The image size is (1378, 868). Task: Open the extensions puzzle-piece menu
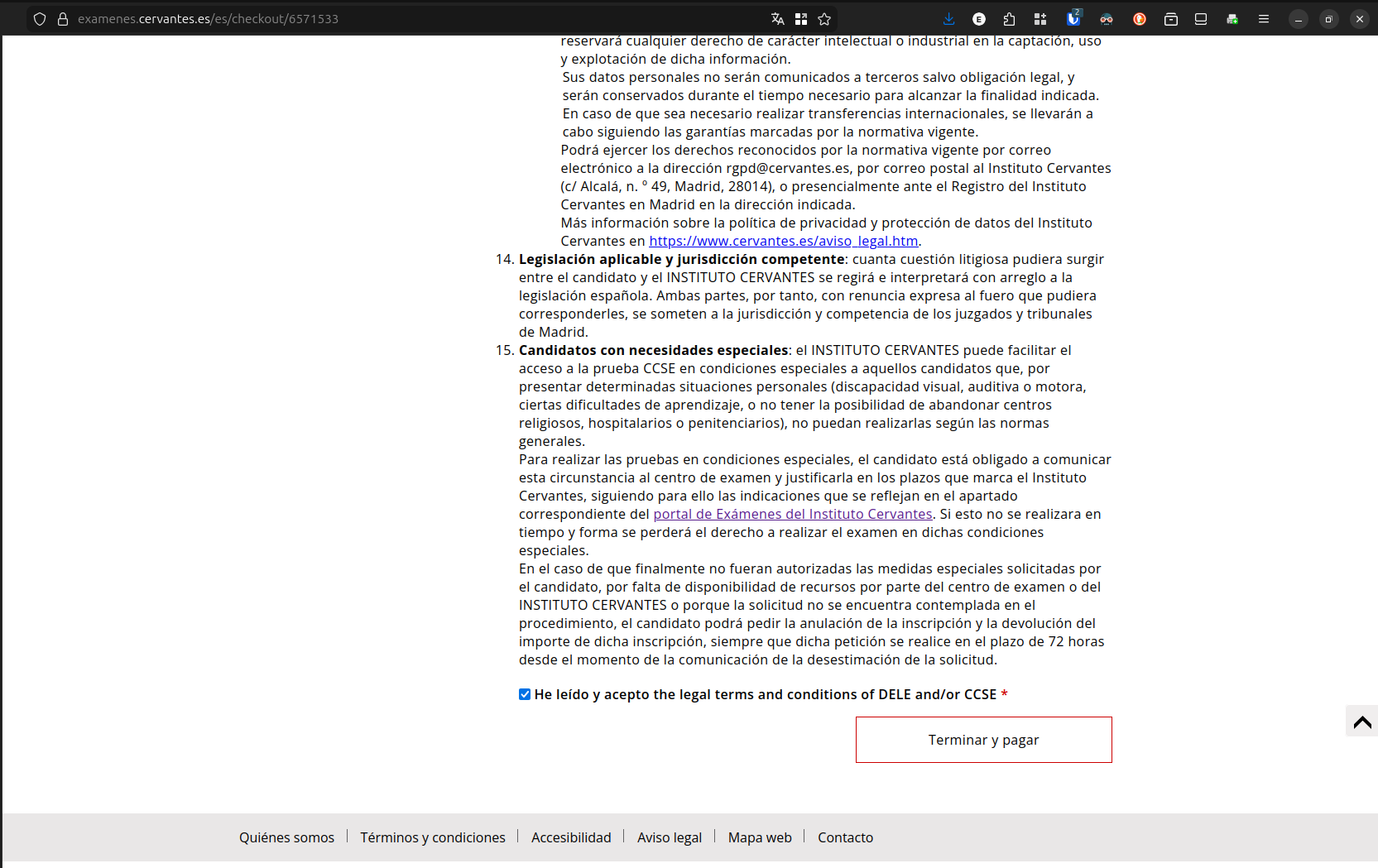pos(1009,19)
